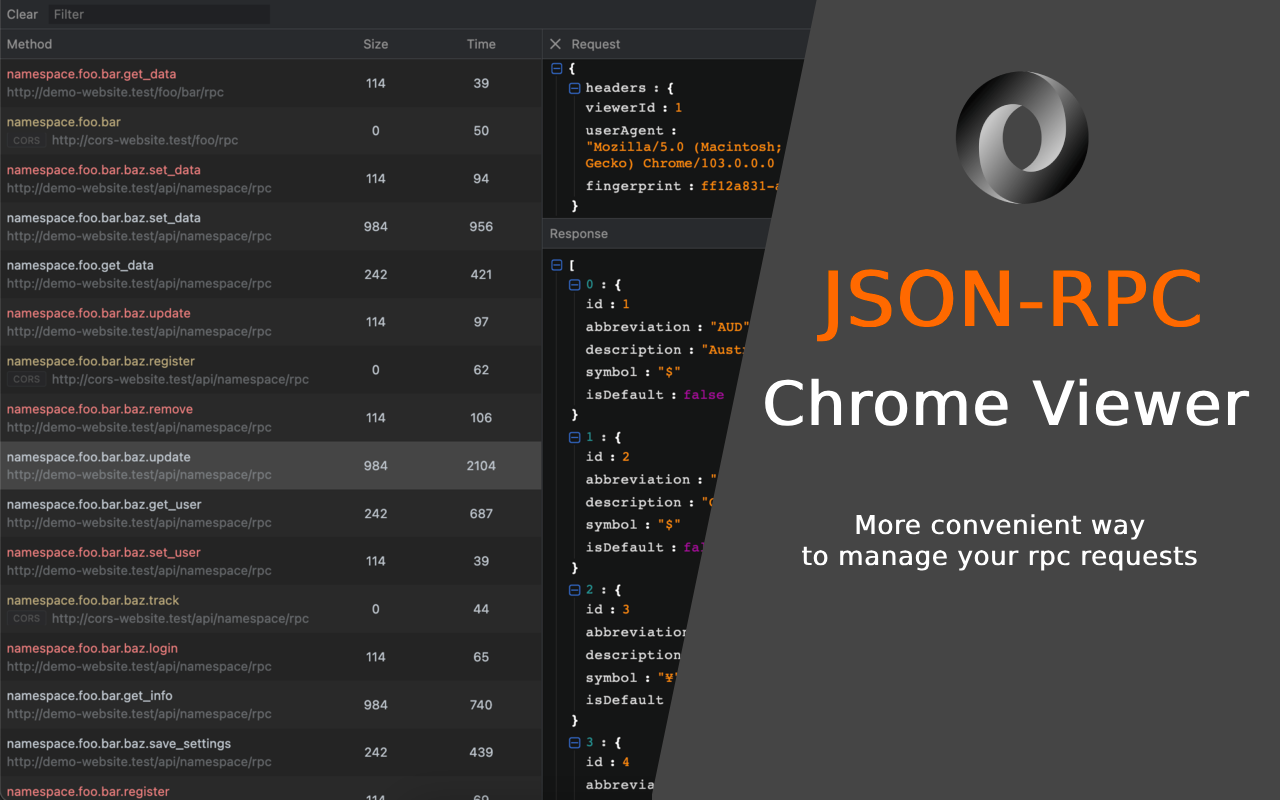This screenshot has height=800, width=1280.
Task: Collapse the headers object in Request
Action: coord(574,88)
